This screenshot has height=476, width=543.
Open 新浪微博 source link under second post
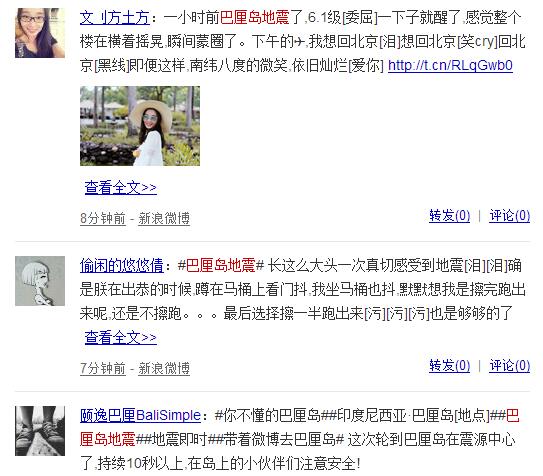point(164,368)
